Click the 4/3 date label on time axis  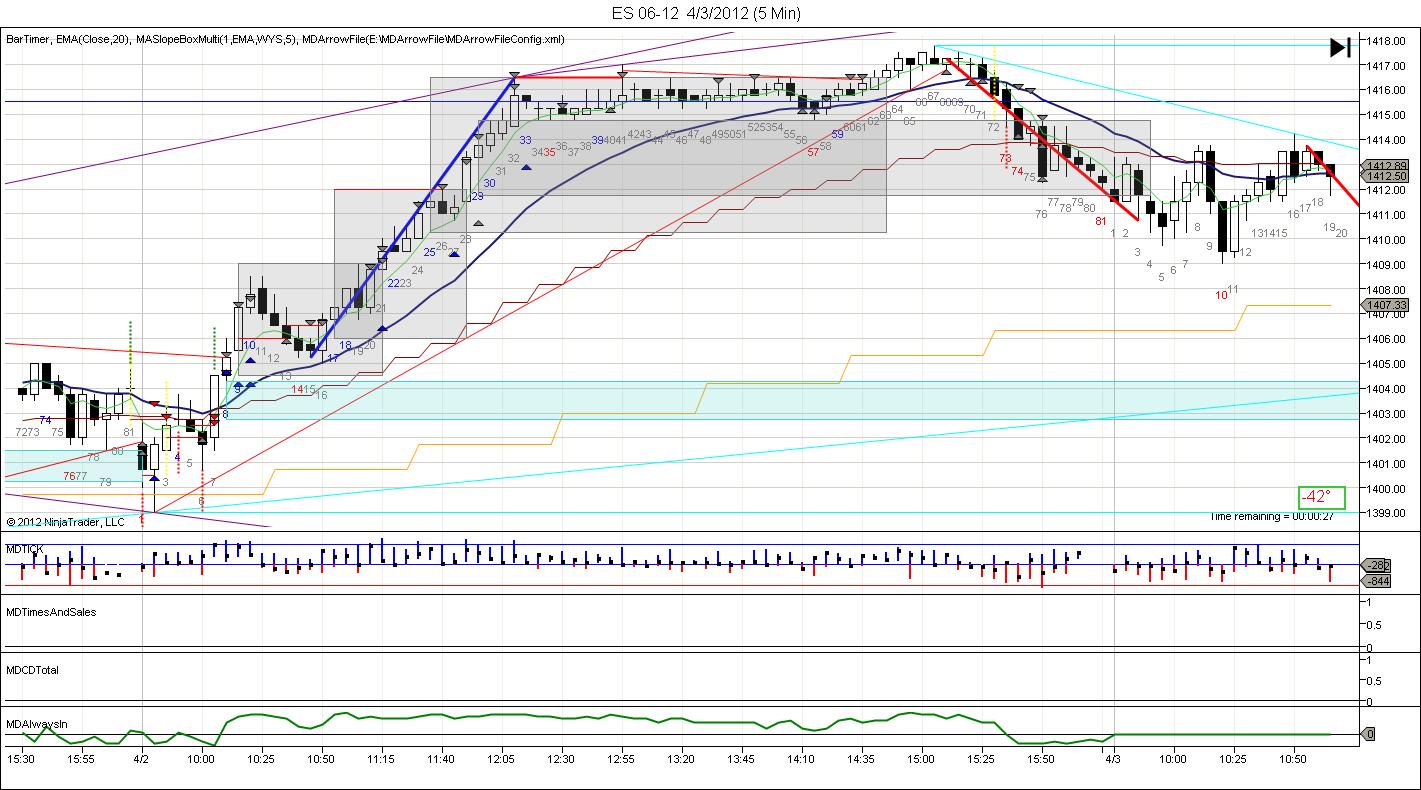click(1113, 760)
